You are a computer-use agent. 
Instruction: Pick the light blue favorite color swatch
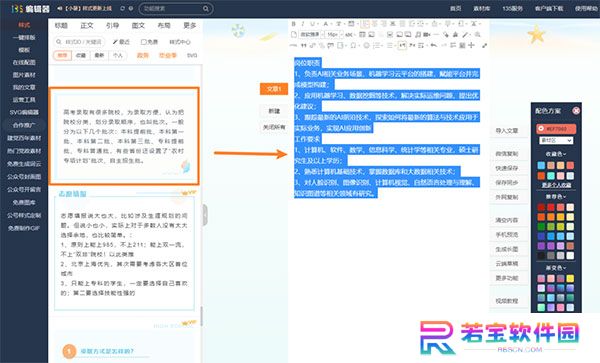[x=541, y=165]
